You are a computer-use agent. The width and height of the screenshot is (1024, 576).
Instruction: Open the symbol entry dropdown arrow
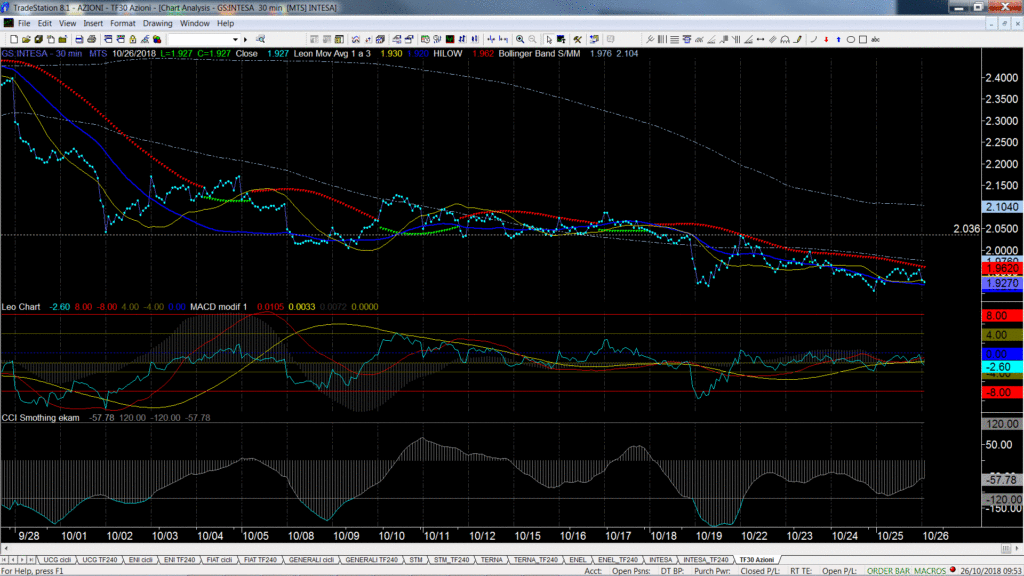pyautogui.click(x=235, y=40)
